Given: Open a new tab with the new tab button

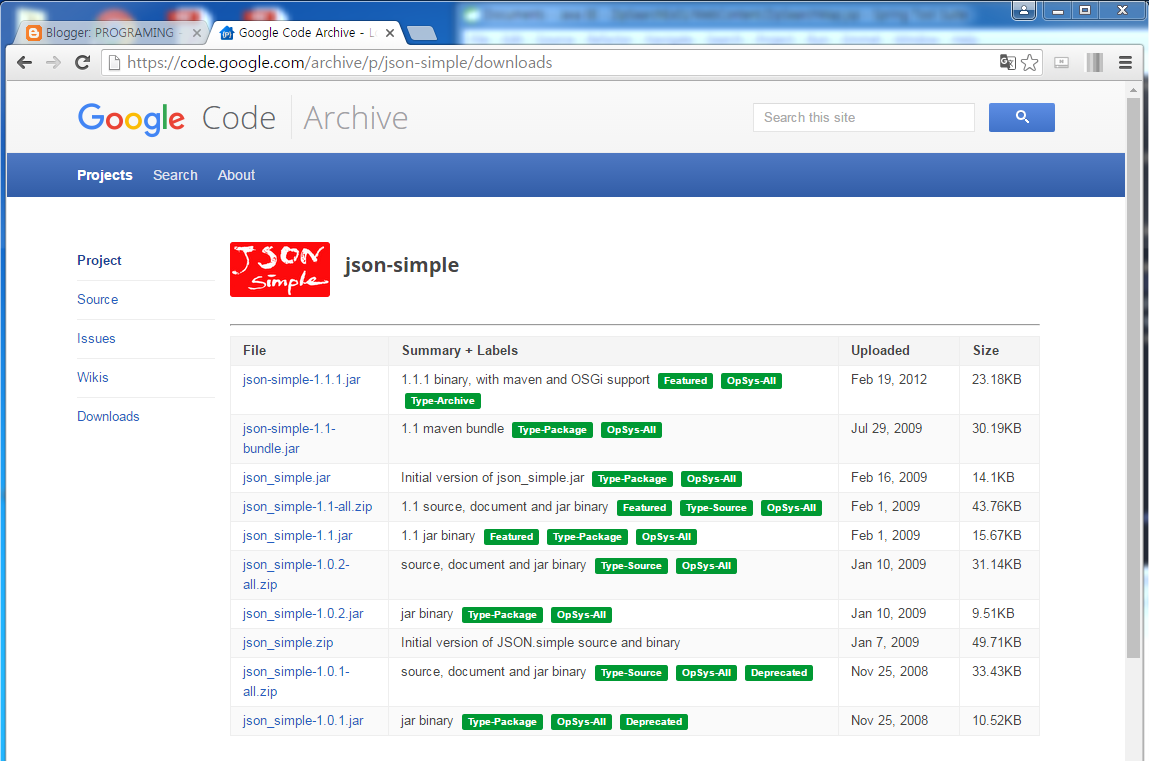Looking at the screenshot, I should [x=421, y=33].
